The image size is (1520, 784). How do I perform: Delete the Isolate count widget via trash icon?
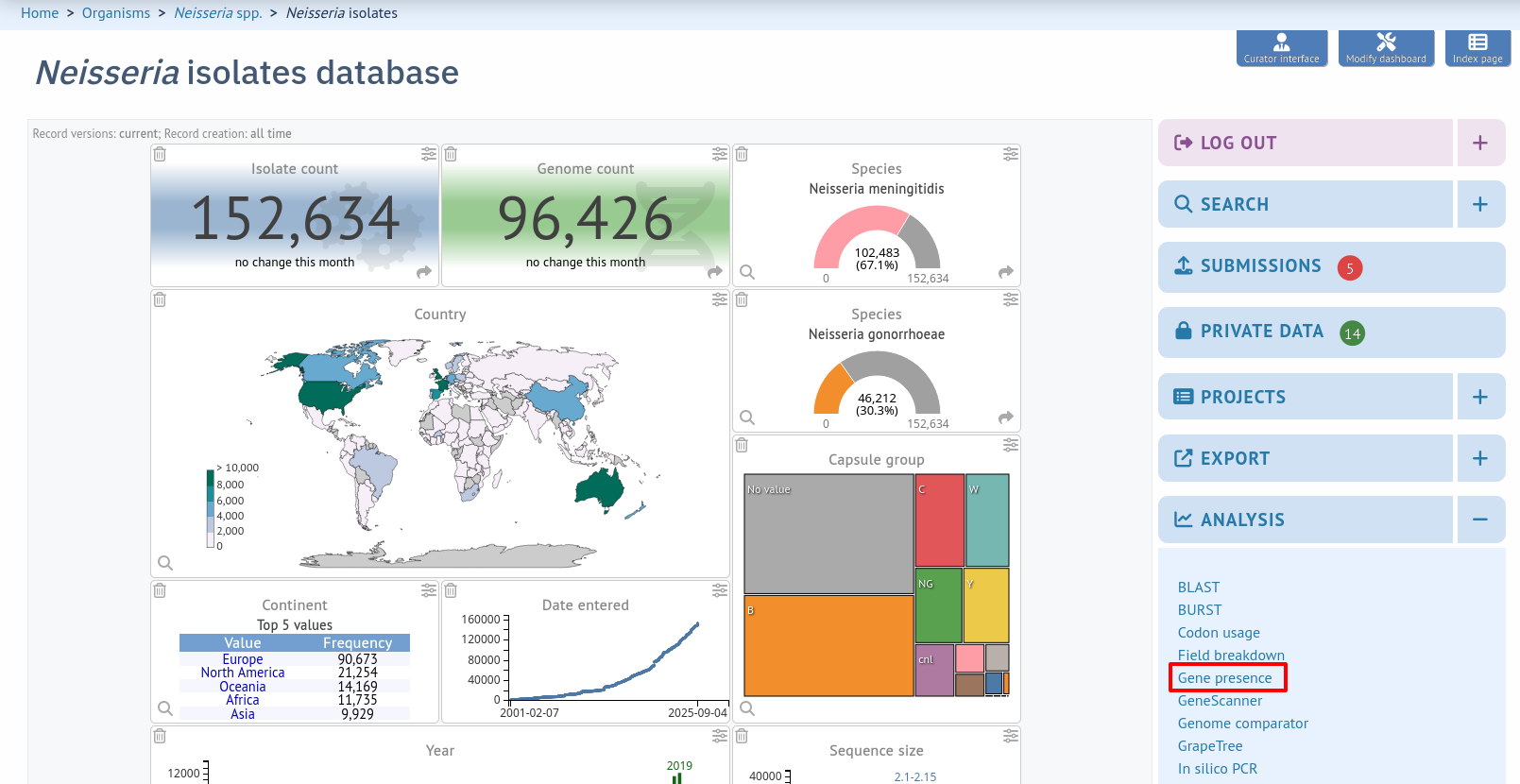tap(160, 154)
